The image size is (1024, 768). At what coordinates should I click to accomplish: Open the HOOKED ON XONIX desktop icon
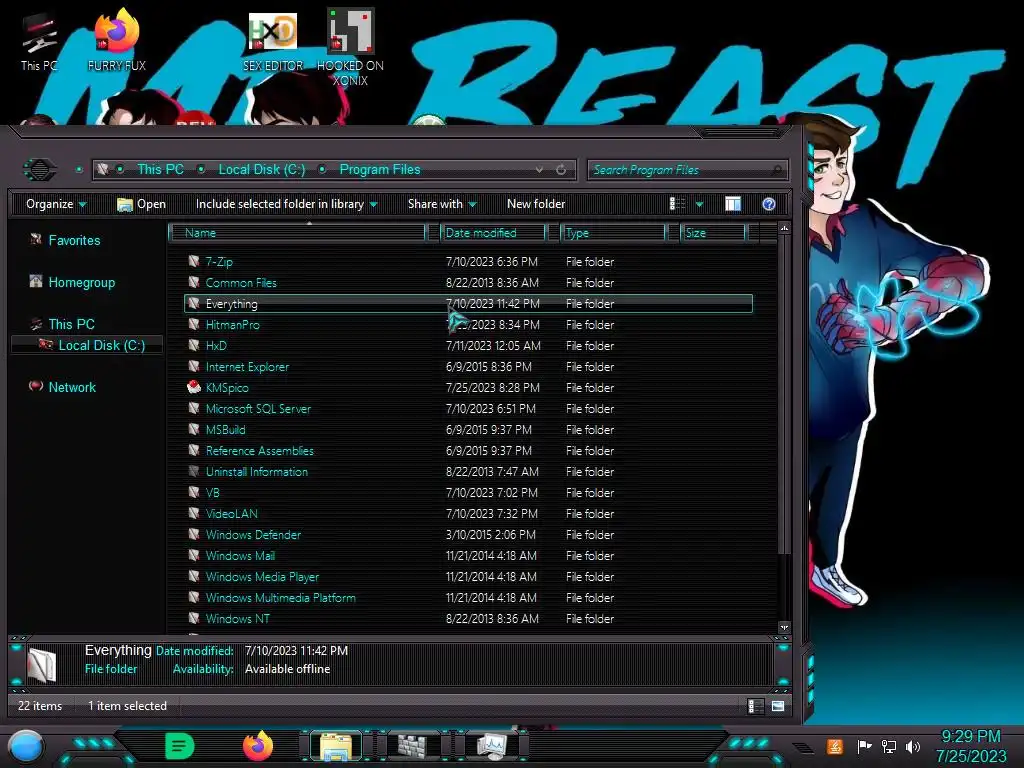[x=350, y=47]
